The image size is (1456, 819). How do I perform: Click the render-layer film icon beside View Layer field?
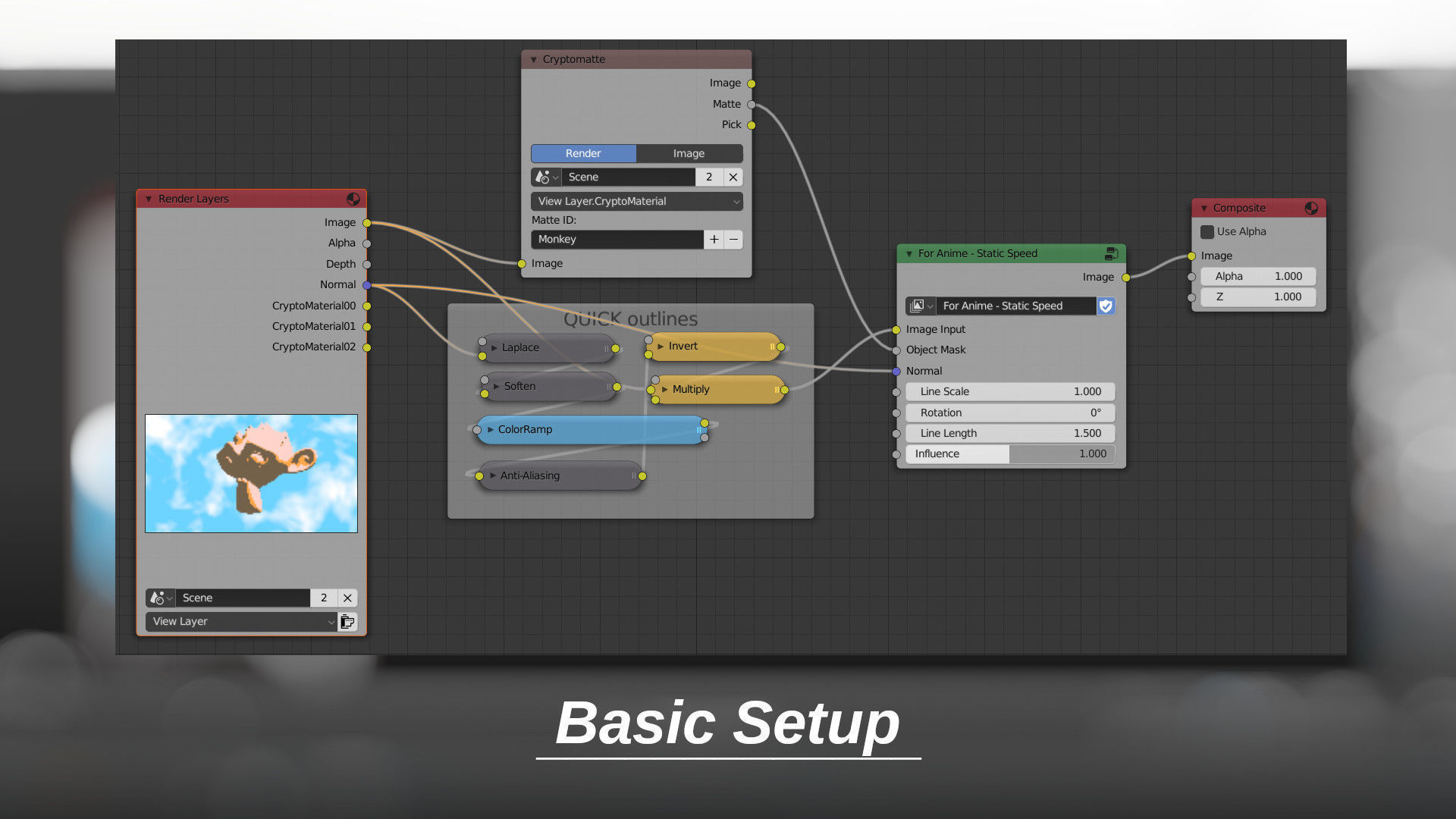coord(347,622)
